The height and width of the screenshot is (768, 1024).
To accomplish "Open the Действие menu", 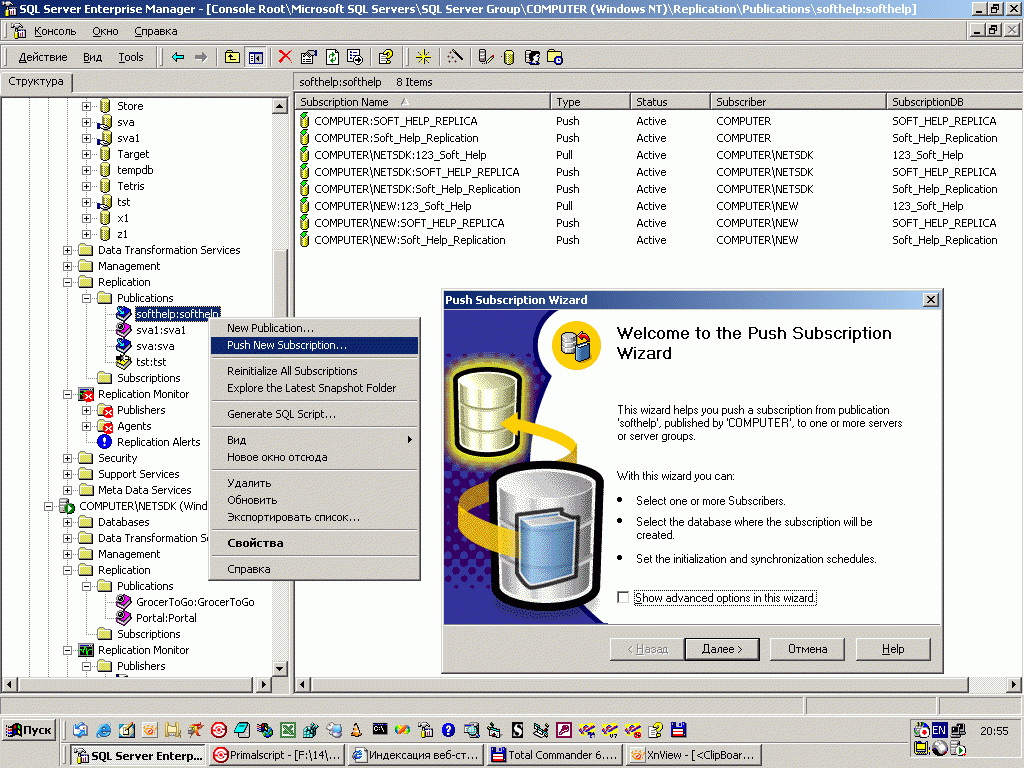I will (x=42, y=57).
